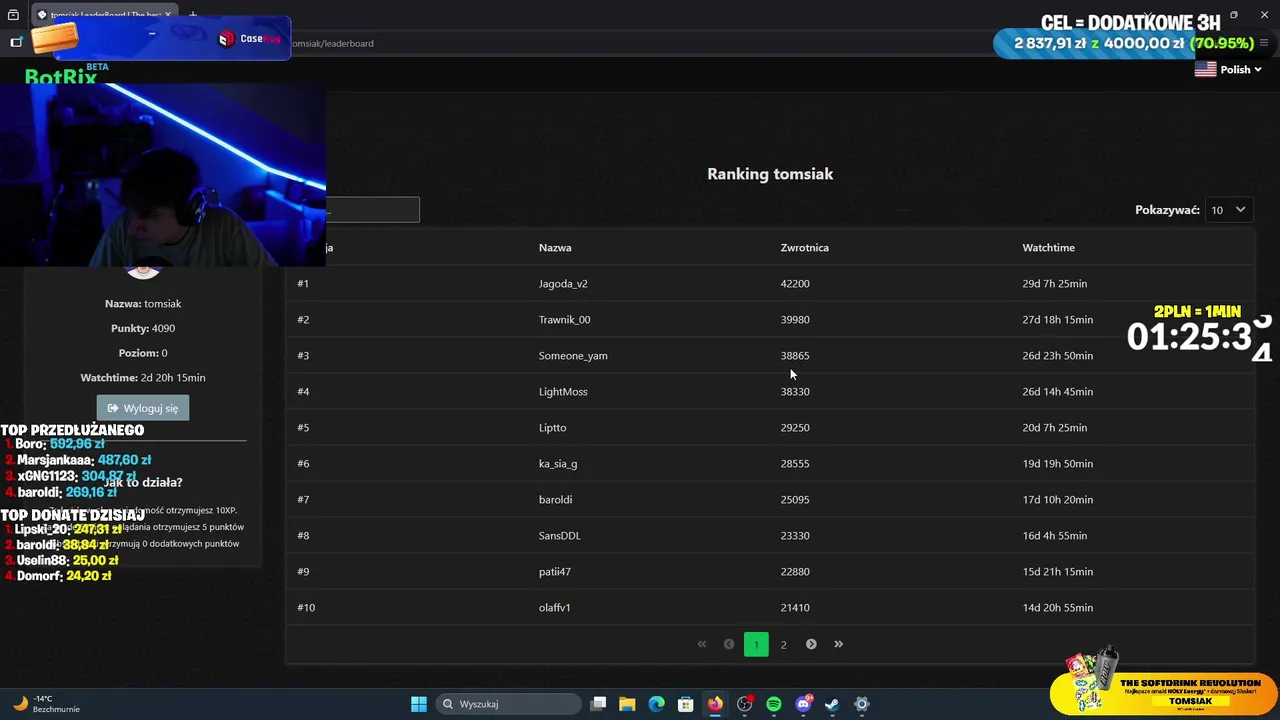Click the name Someone_yam in row #3
The width and height of the screenshot is (1280, 720).
[573, 355]
